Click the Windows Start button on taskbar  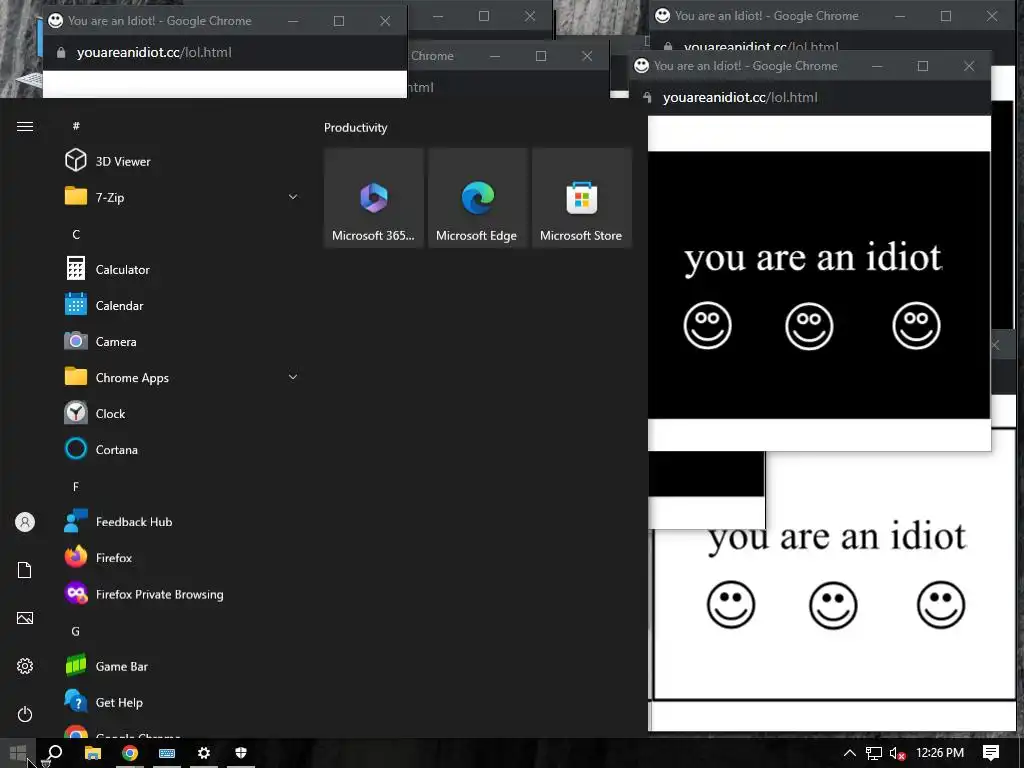pyautogui.click(x=18, y=753)
